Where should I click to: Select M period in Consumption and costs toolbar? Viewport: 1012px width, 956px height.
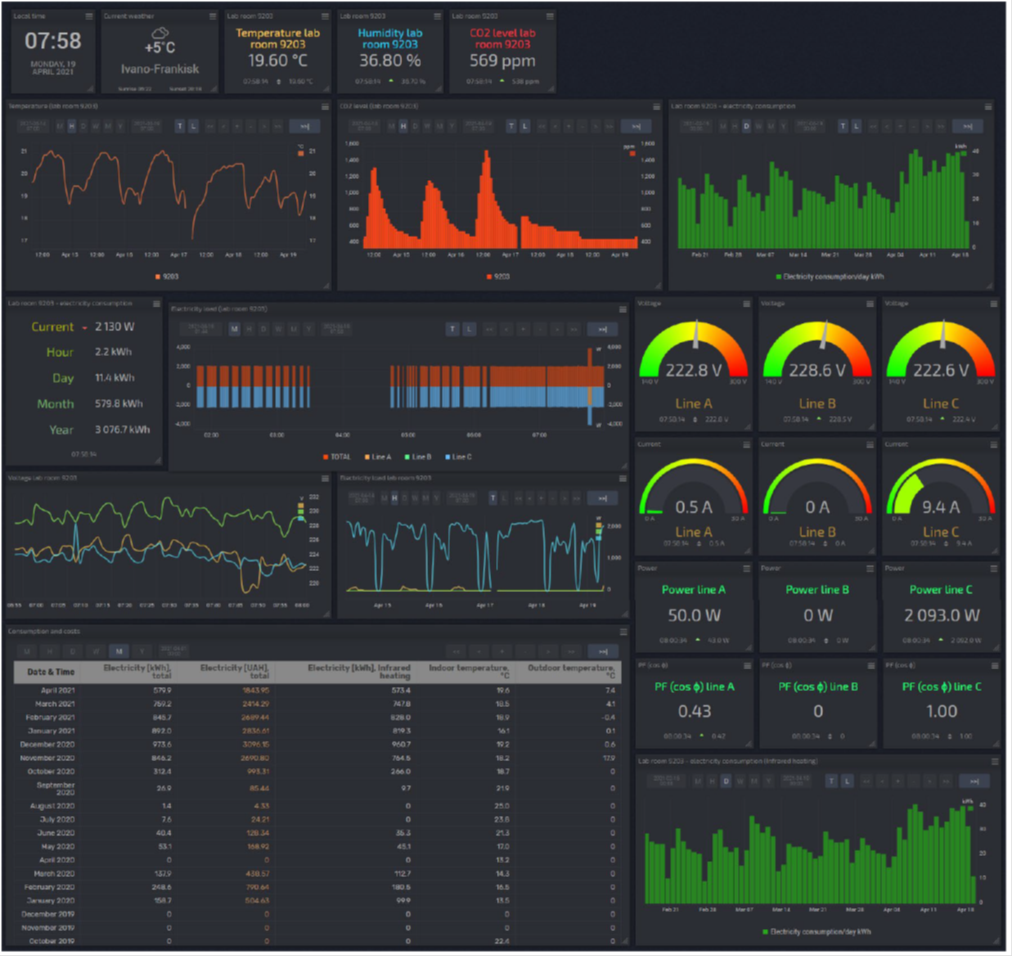(119, 651)
